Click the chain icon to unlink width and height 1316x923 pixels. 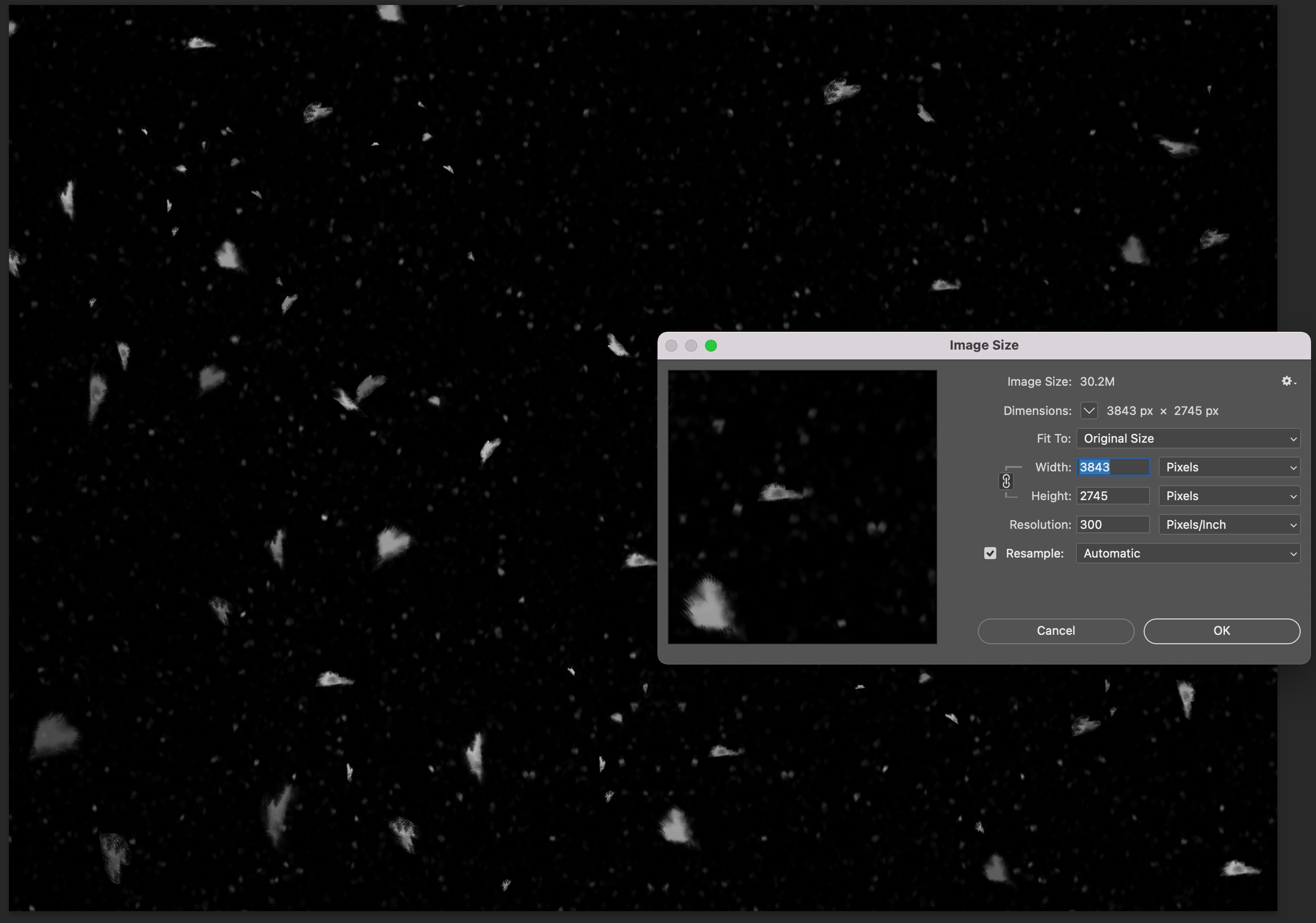pyautogui.click(x=1007, y=481)
